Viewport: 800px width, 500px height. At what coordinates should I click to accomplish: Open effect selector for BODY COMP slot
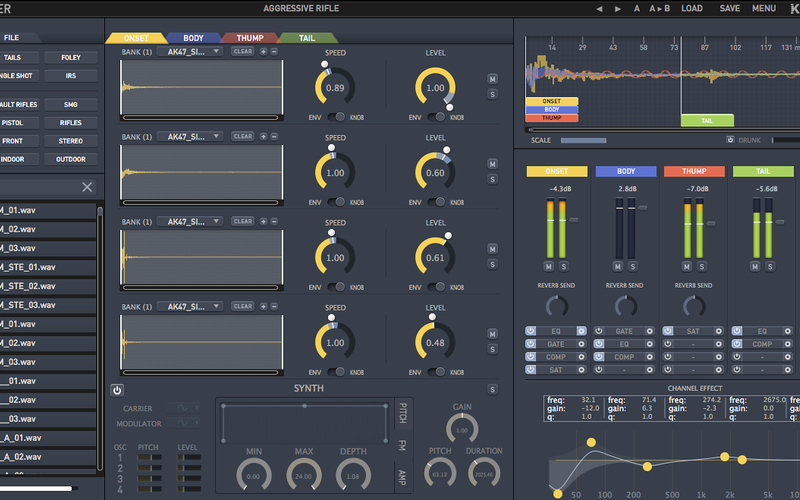point(649,357)
